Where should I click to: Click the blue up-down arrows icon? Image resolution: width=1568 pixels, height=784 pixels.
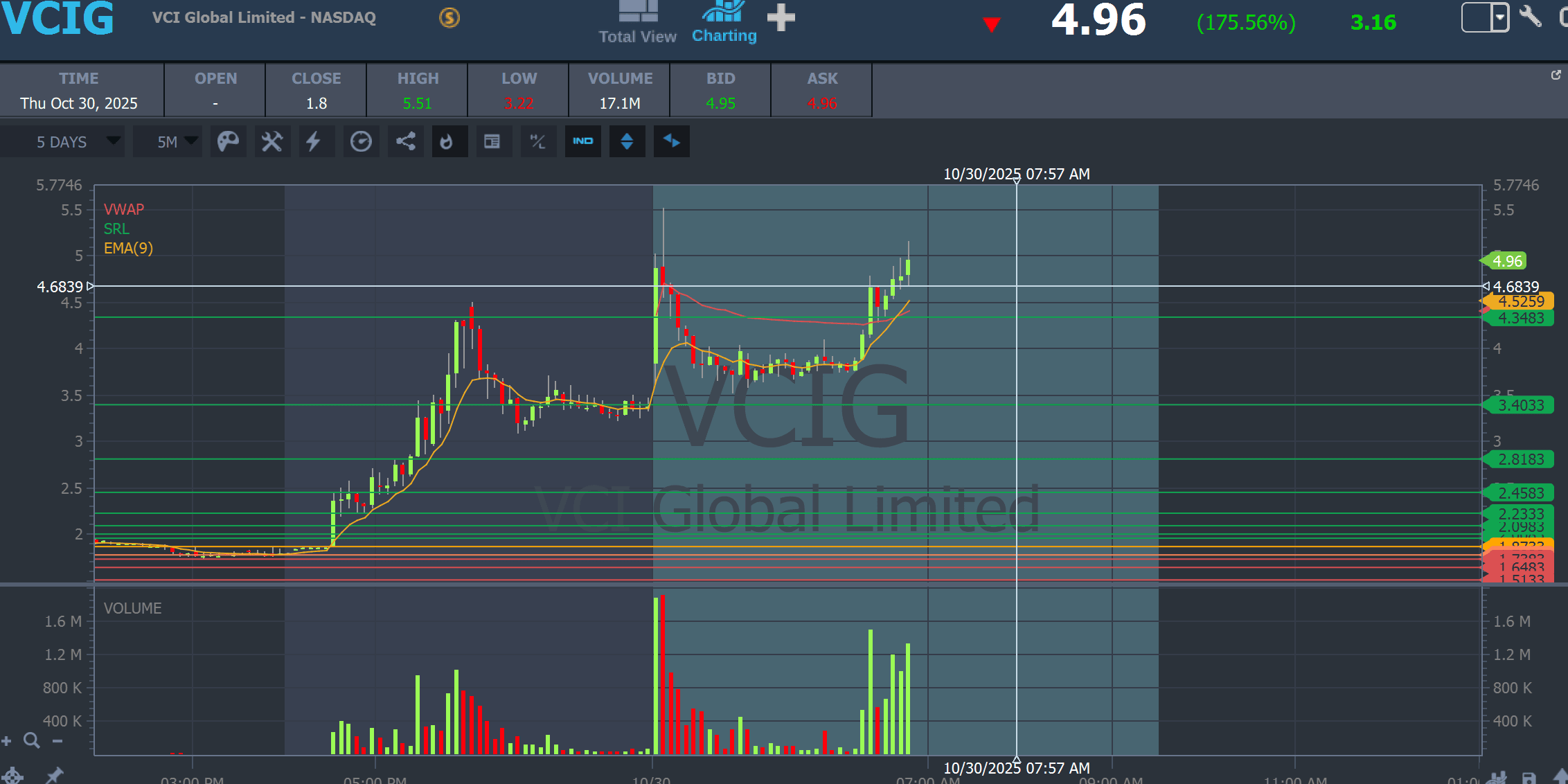(627, 142)
